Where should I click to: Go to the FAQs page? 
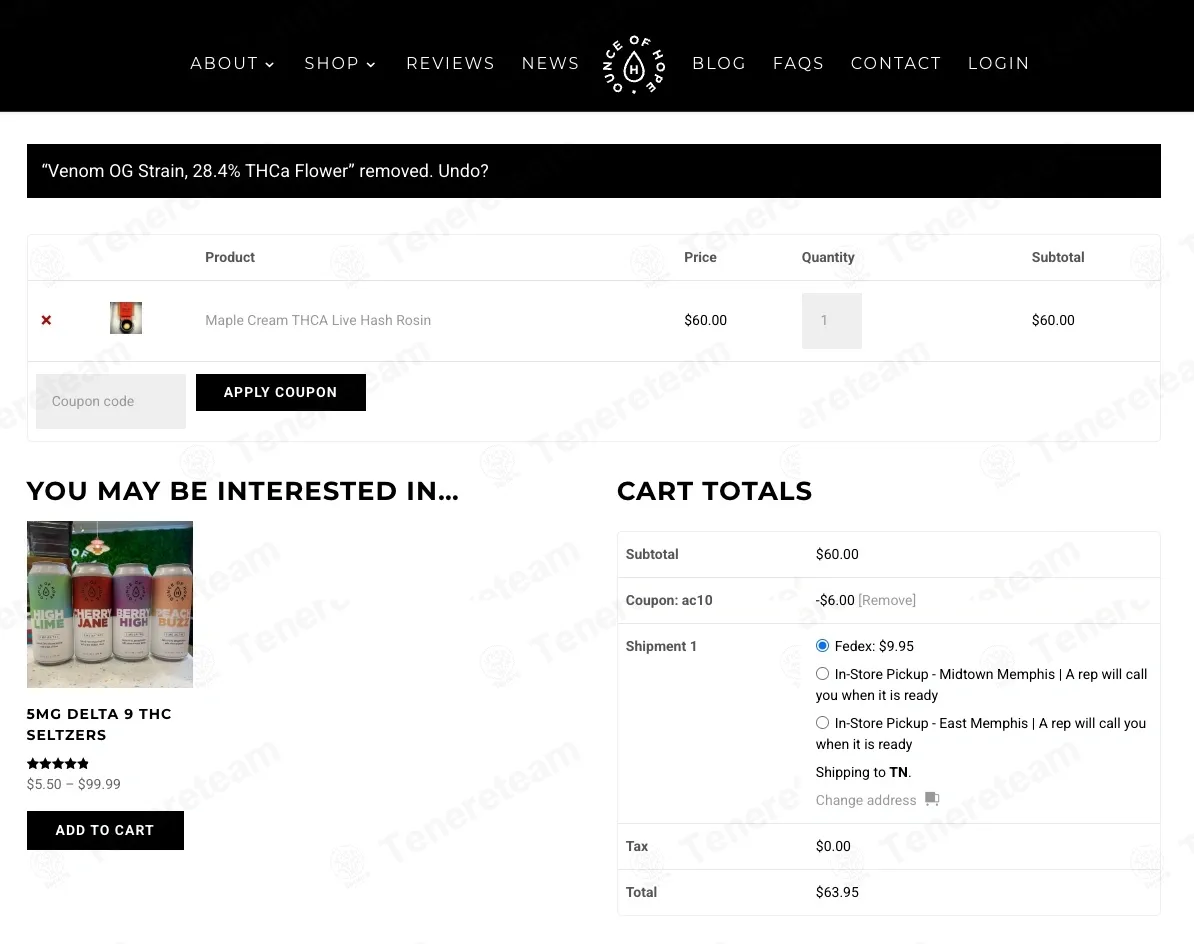pos(798,63)
